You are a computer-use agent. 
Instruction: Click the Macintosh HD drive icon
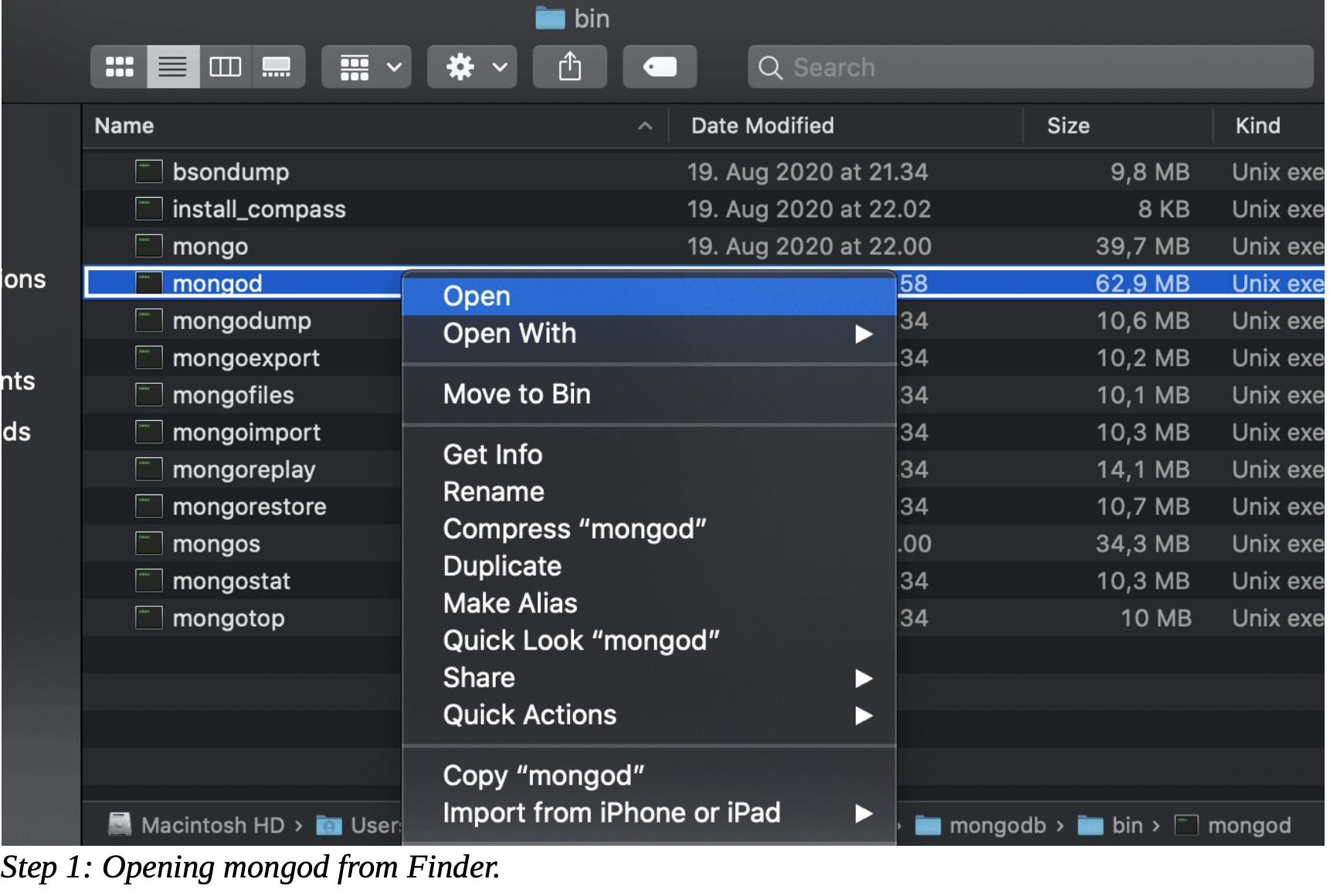(120, 824)
